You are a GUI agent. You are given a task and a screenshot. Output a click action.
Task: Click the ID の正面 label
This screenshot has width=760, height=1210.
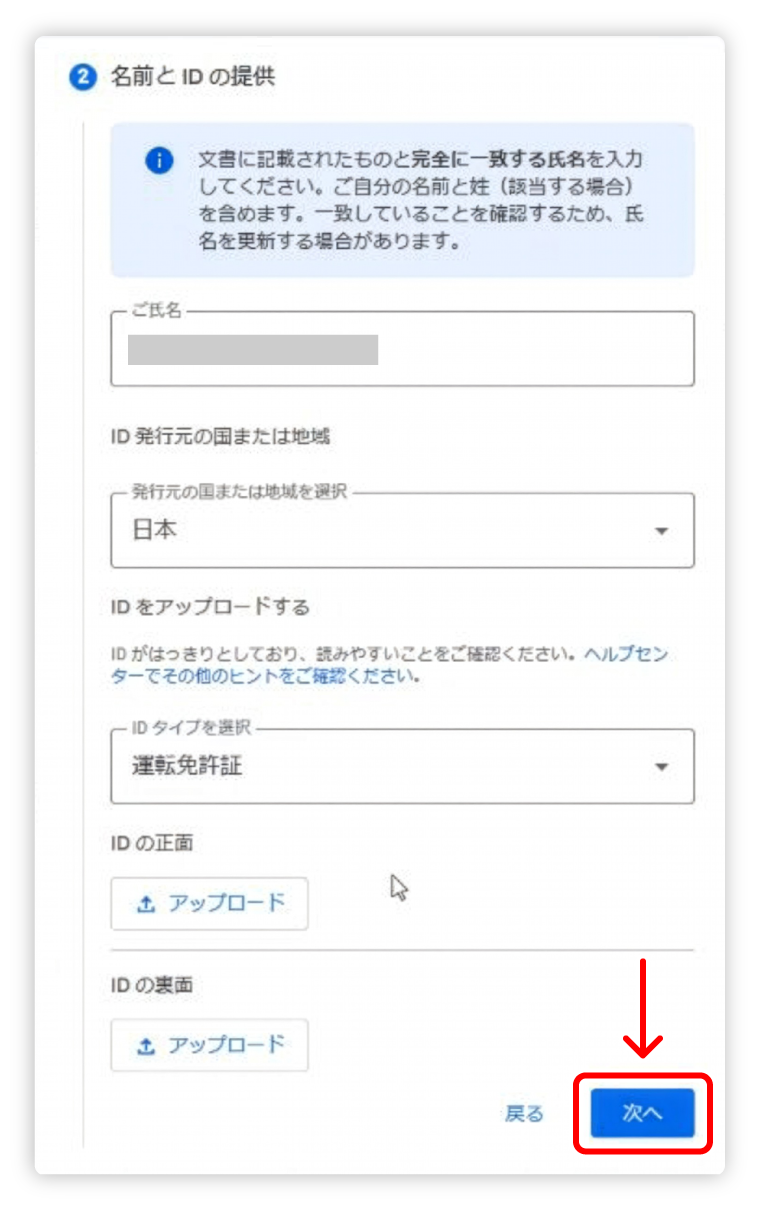click(152, 843)
